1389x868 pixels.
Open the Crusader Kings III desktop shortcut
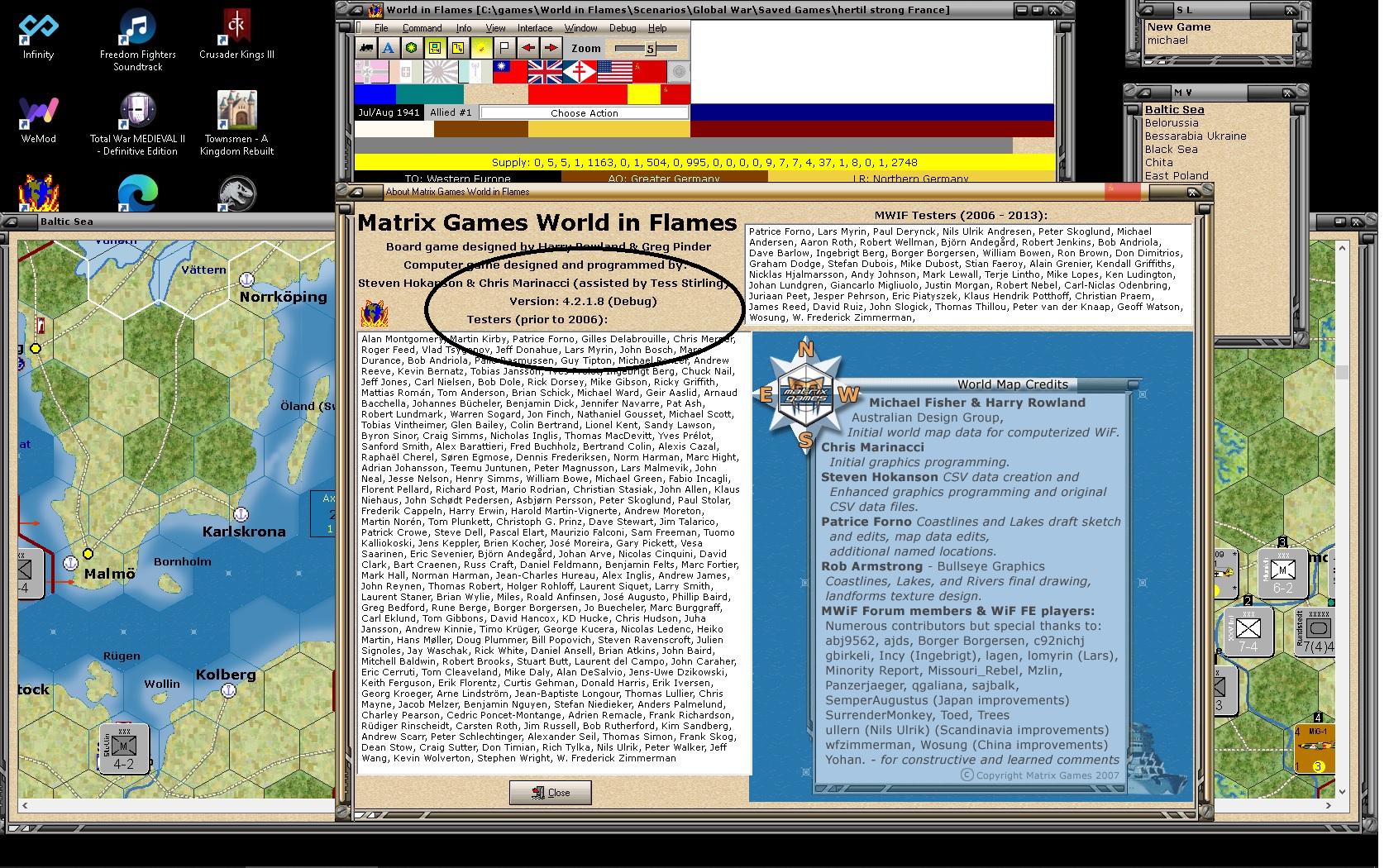[236, 35]
